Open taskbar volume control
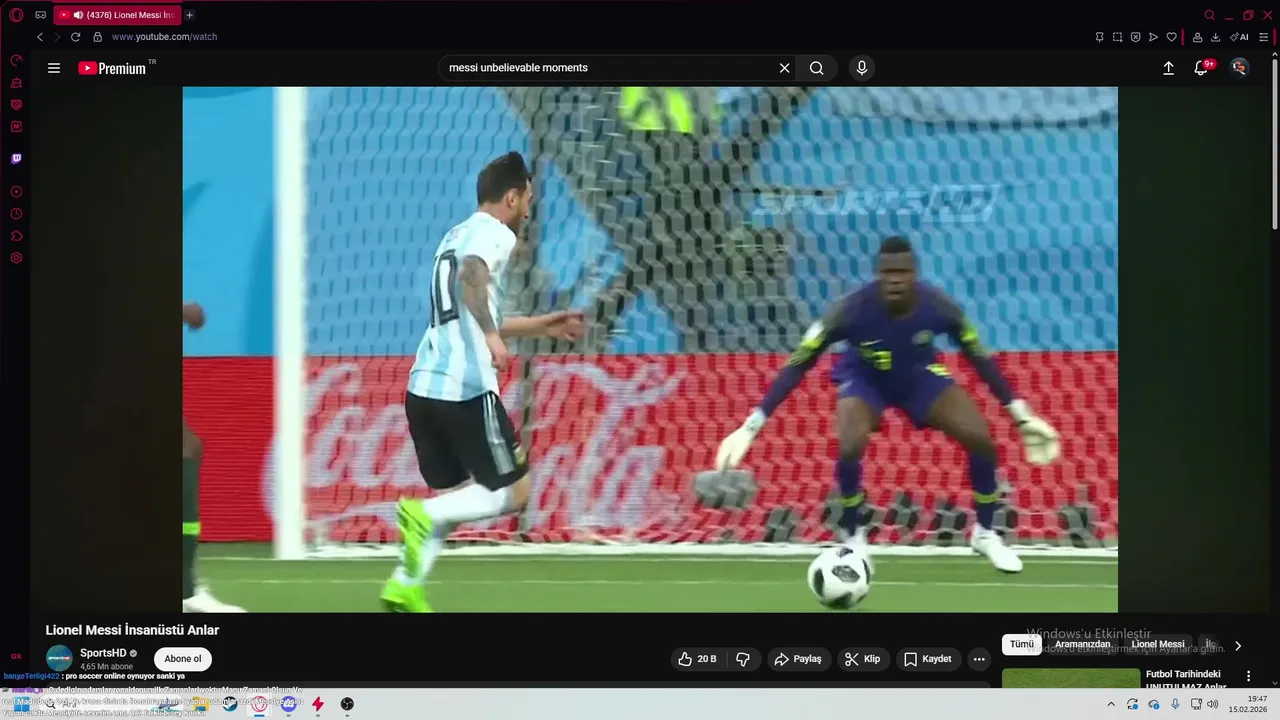 coord(1213,704)
